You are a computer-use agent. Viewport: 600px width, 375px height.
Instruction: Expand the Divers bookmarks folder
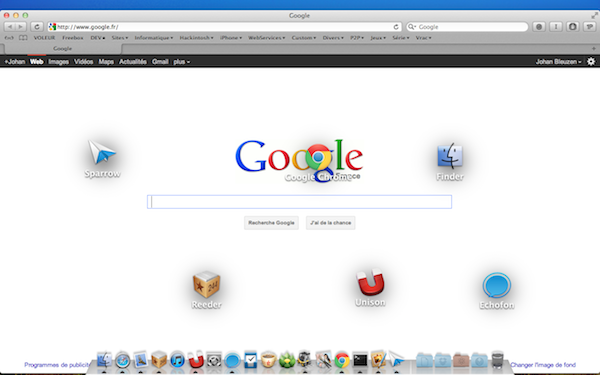pos(333,38)
